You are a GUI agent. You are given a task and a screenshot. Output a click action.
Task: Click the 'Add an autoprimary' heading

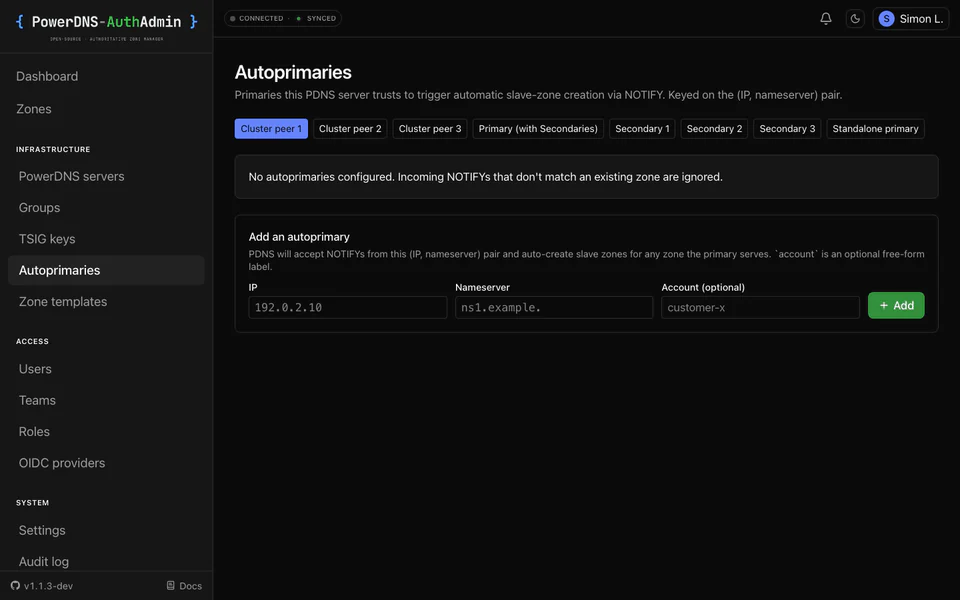click(x=299, y=237)
